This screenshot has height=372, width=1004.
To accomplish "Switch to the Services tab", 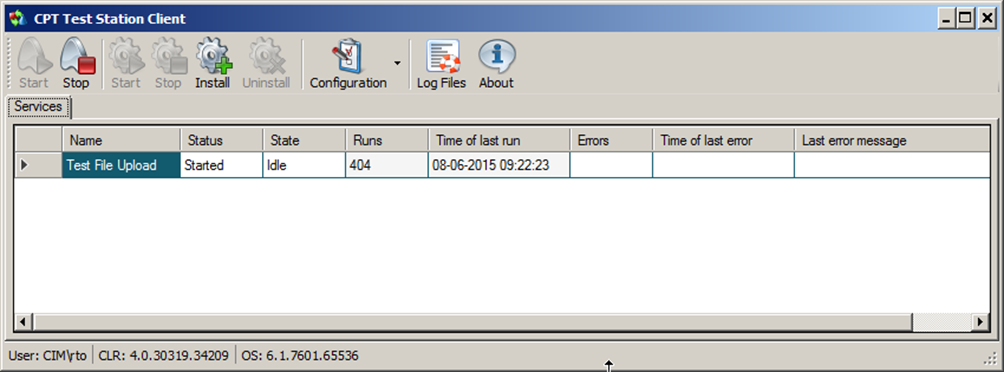I will [38, 106].
